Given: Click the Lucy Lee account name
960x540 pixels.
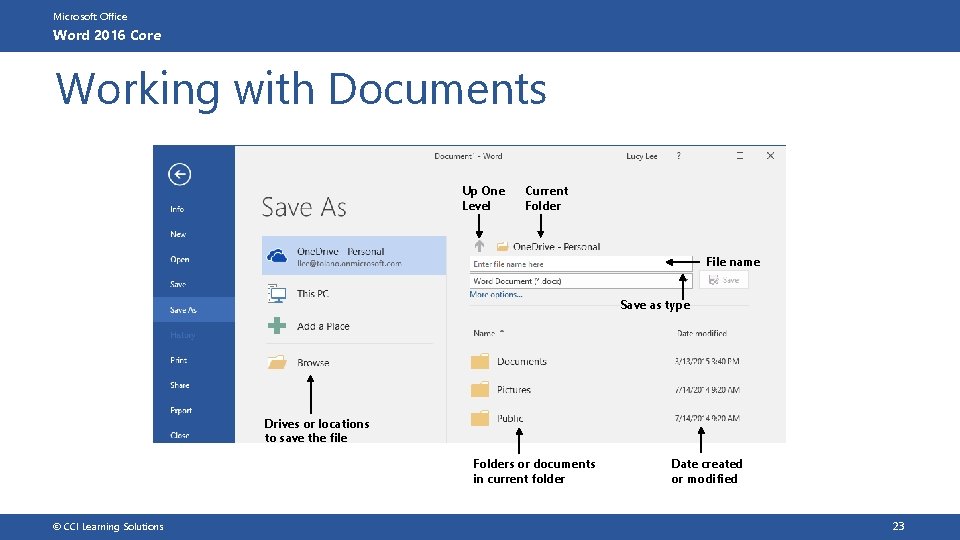Looking at the screenshot, I should click(x=642, y=156).
